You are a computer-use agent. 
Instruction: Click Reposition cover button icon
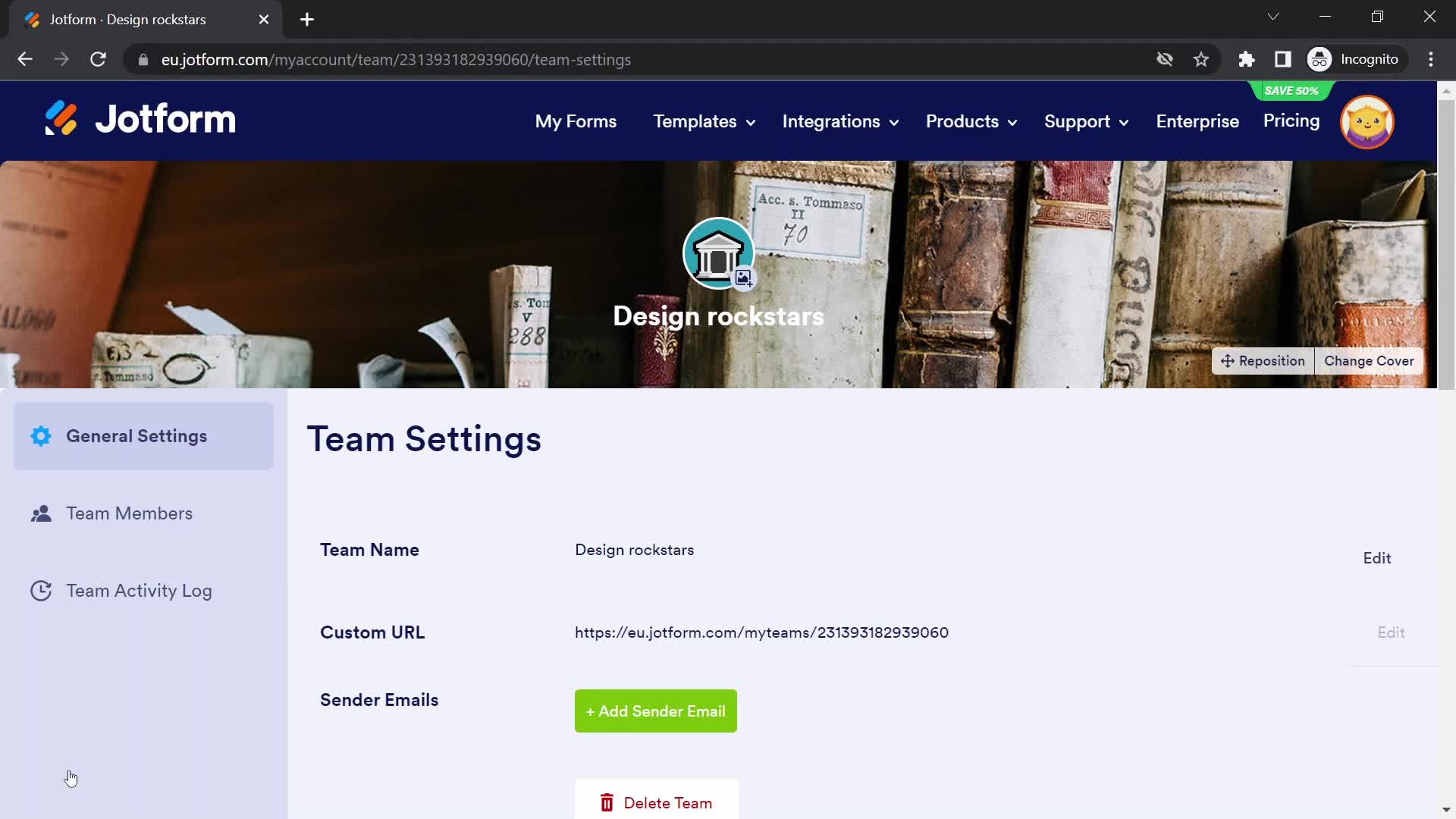1229,361
